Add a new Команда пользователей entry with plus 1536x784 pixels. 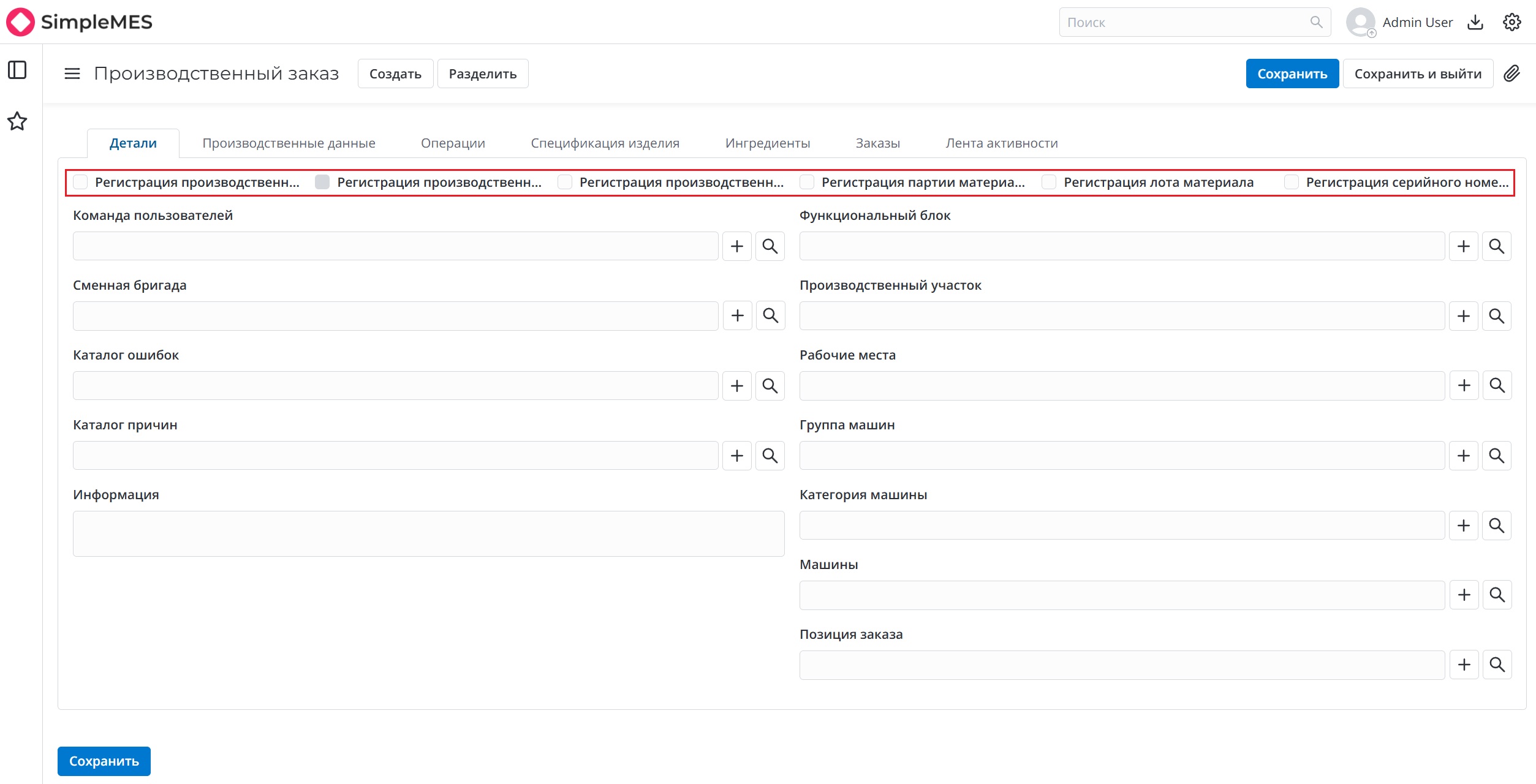pos(737,246)
